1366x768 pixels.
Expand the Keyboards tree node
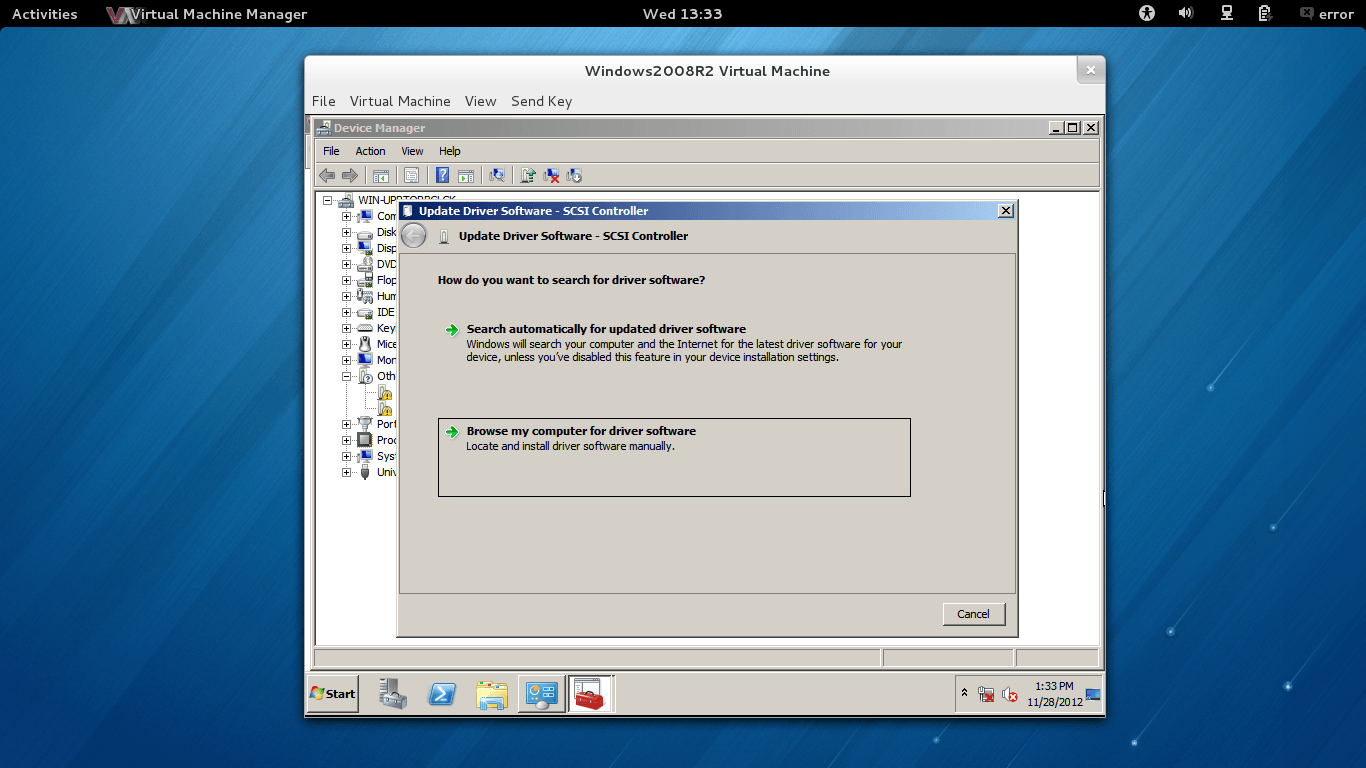coord(347,328)
